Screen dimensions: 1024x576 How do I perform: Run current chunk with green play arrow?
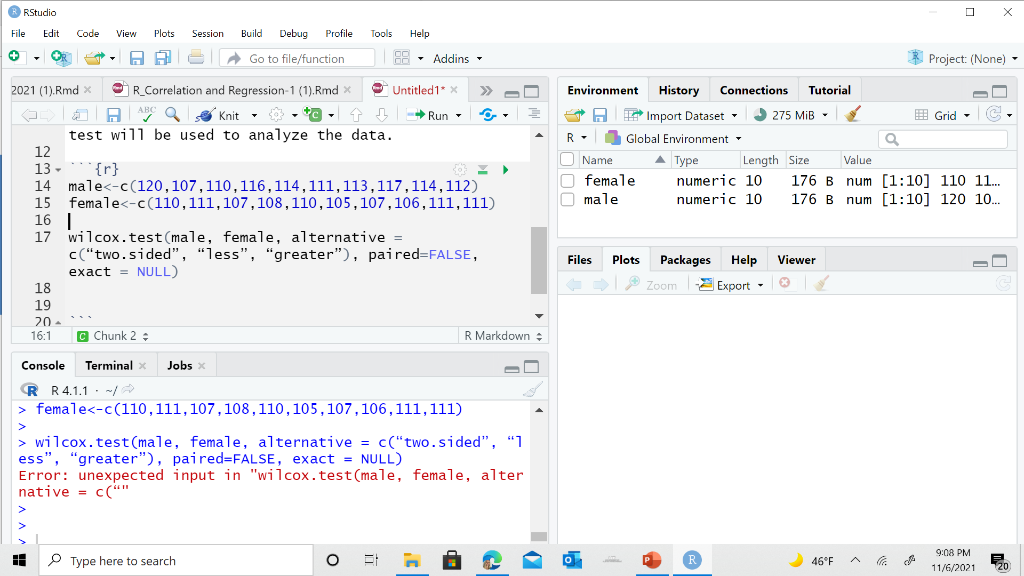click(504, 170)
